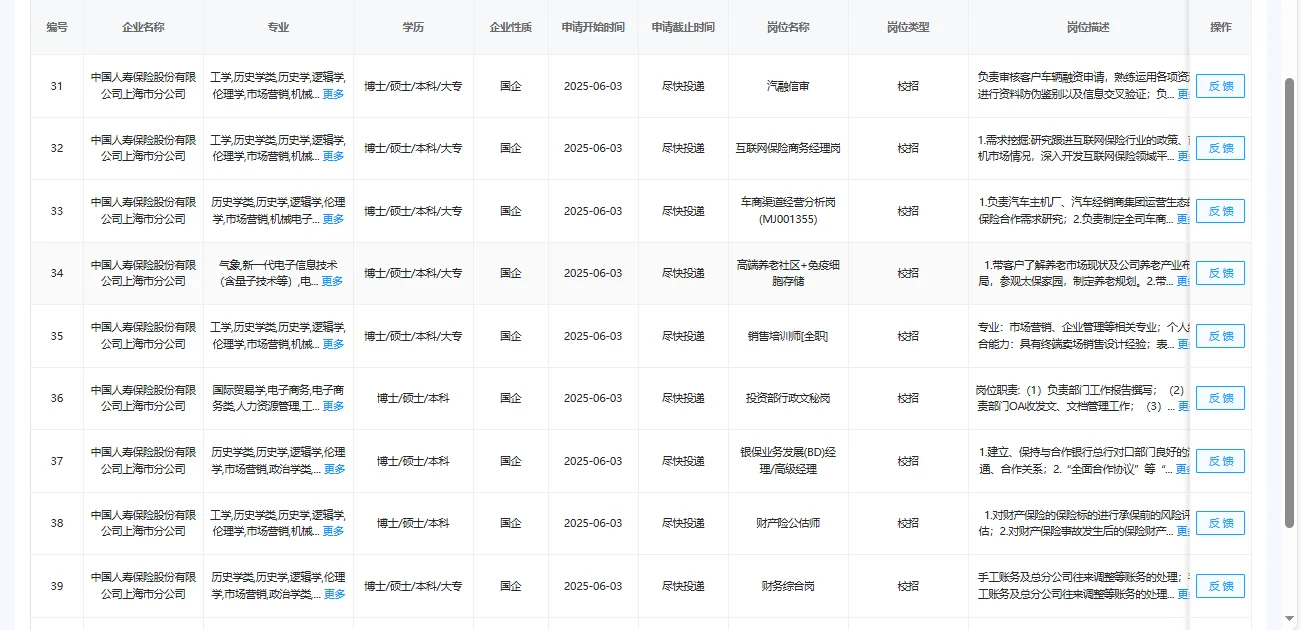Open 更多 in 投资部行政文秘岗 description

1185,407
